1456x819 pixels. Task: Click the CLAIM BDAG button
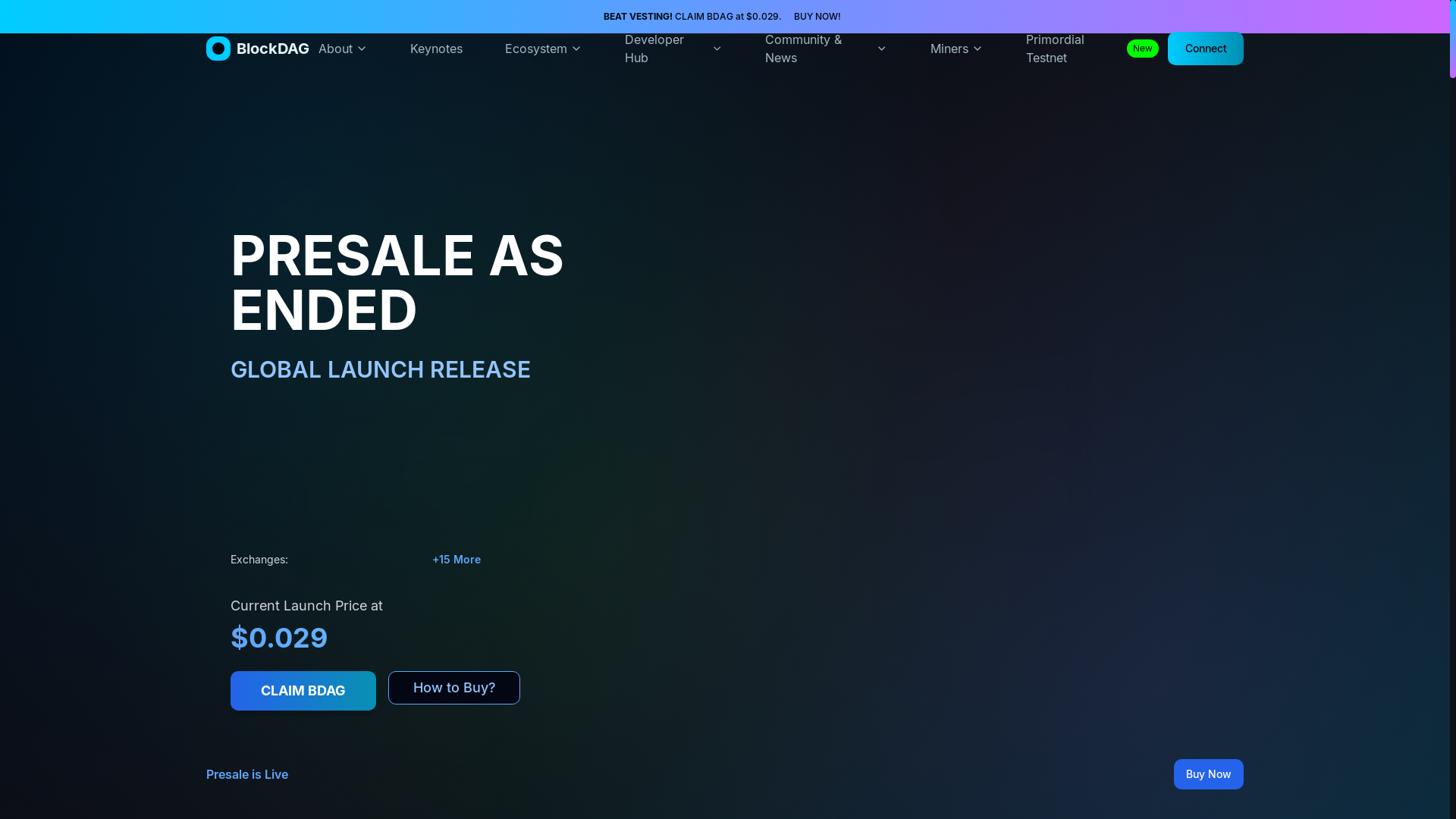pyautogui.click(x=303, y=691)
